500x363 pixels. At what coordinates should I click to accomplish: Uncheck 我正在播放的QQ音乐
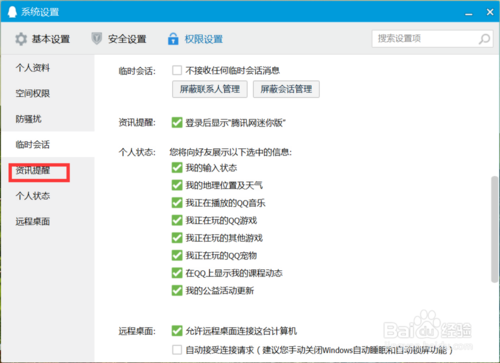(177, 203)
